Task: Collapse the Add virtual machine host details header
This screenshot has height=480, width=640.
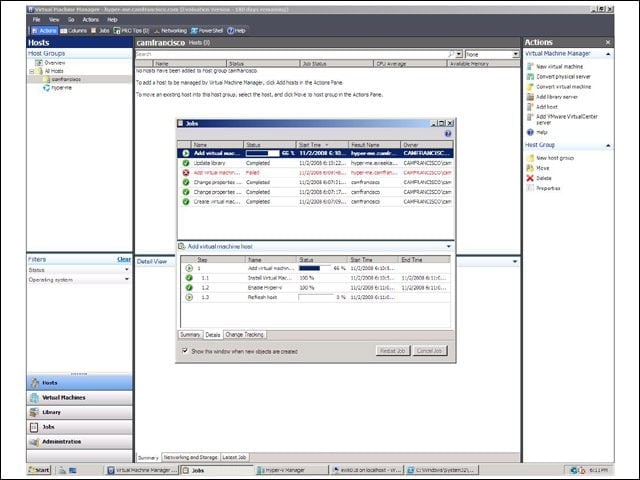Action: coord(449,247)
